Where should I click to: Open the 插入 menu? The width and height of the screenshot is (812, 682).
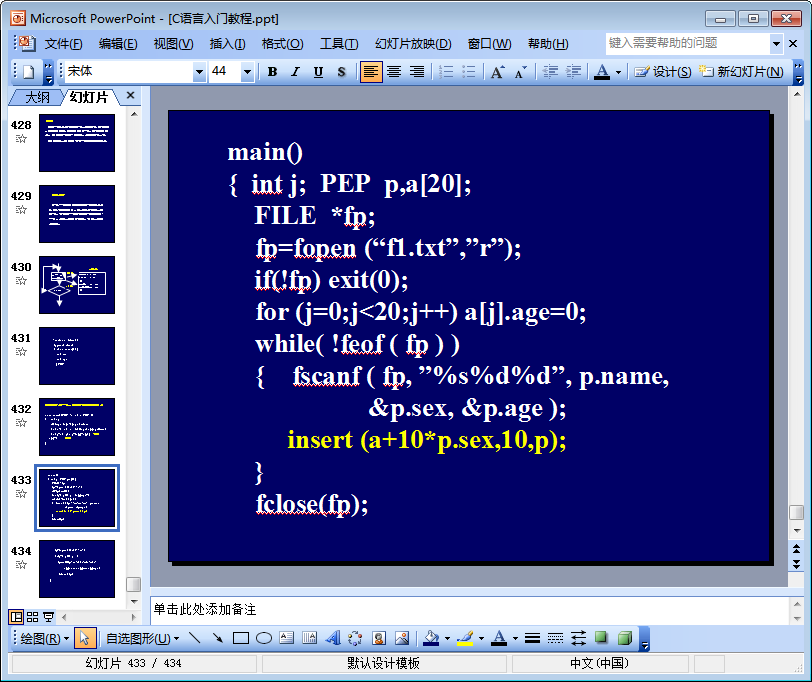[227, 44]
